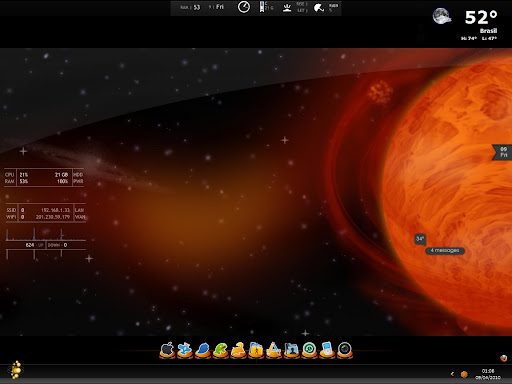This screenshot has width=512, height=384.
Task: Open the user pictures folder icon
Action: [x=292, y=350]
